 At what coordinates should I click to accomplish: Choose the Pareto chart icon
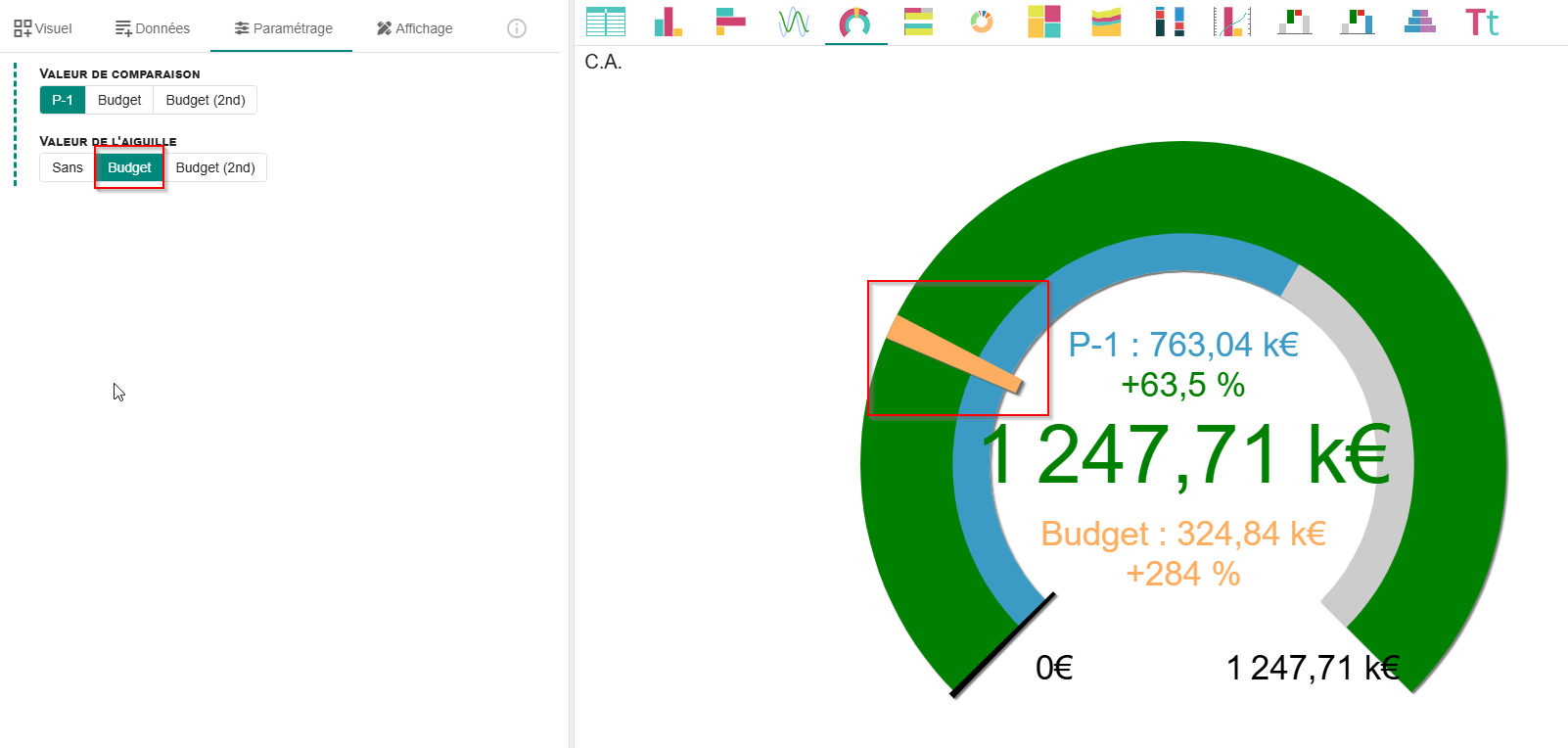[1232, 22]
